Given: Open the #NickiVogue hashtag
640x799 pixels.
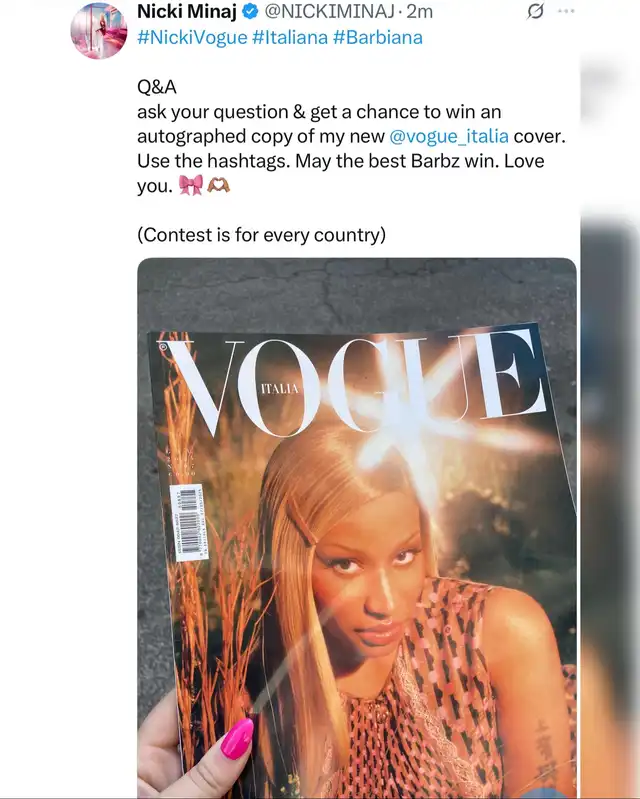Looking at the screenshot, I should pos(192,38).
